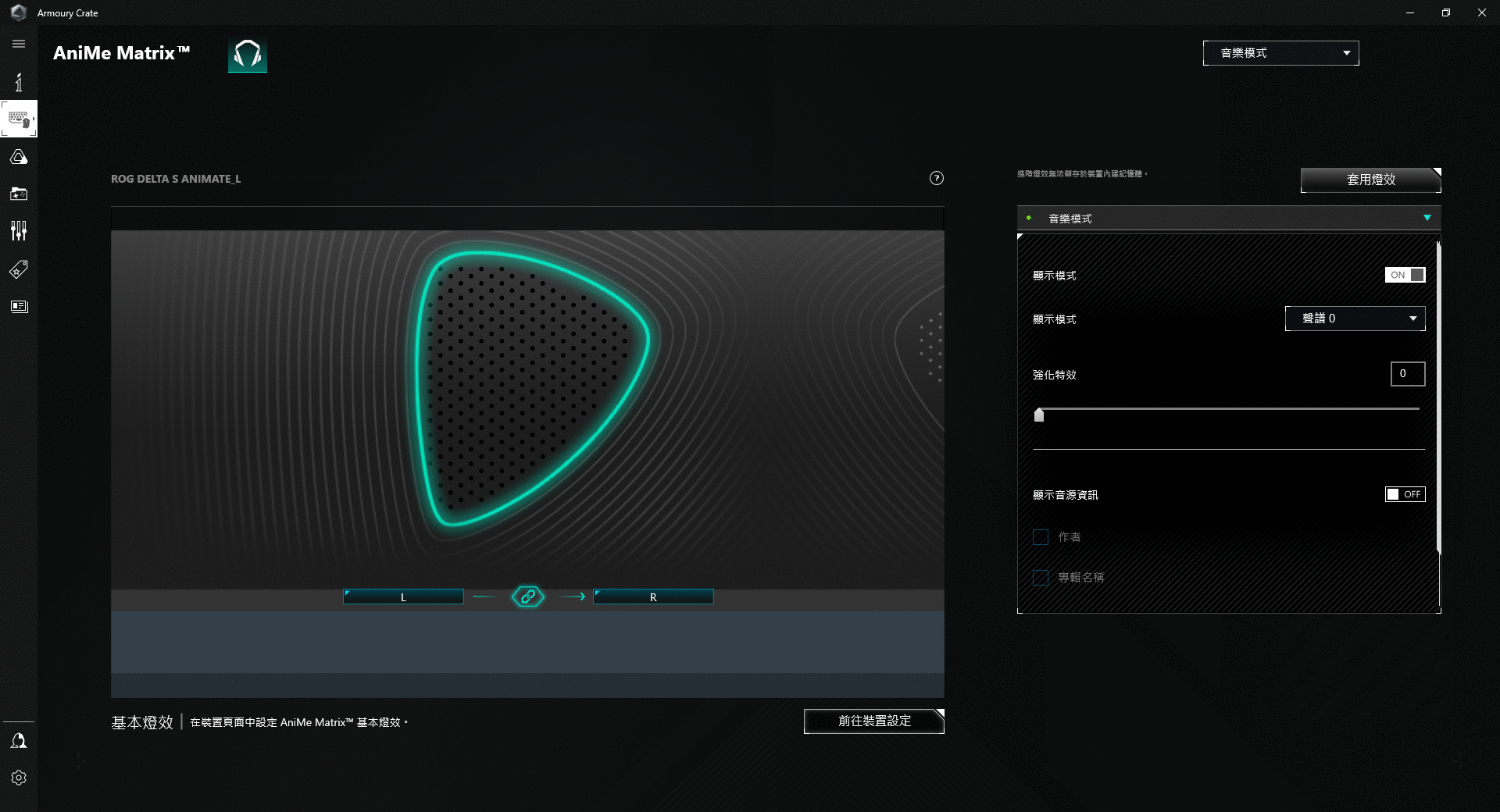This screenshot has width=1500, height=812.
Task: Open the Game Library folder icon
Action: (19, 193)
